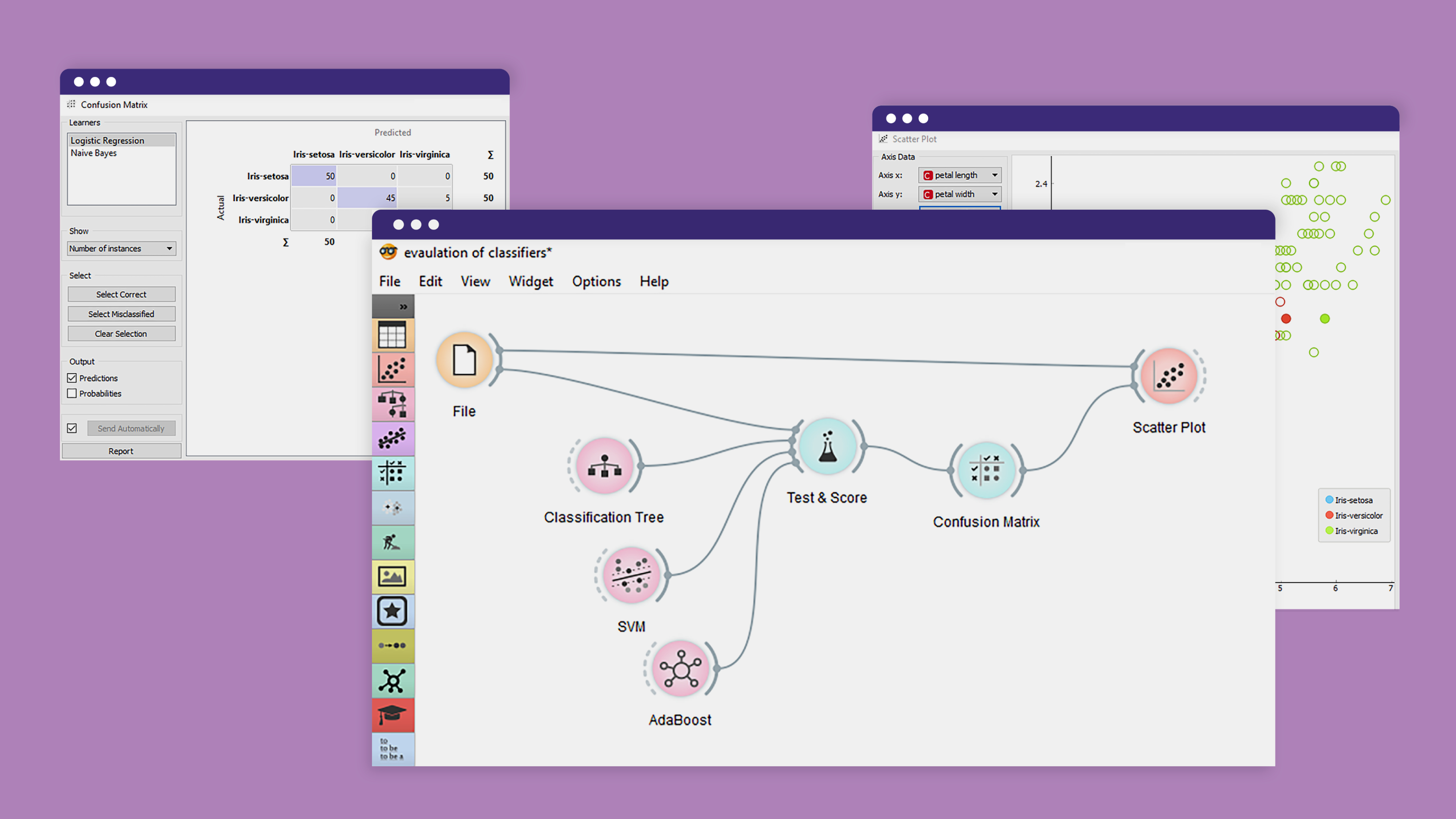This screenshot has width=1456, height=819.
Task: Click the Iris-versicolor red legend dot
Action: pos(1329,515)
